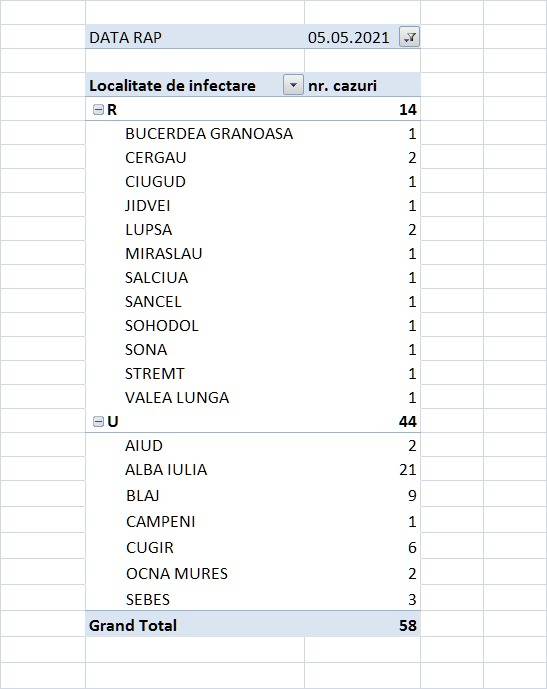Open the DATA RAP filter button
Screen dimensions: 547x689
coord(409,37)
